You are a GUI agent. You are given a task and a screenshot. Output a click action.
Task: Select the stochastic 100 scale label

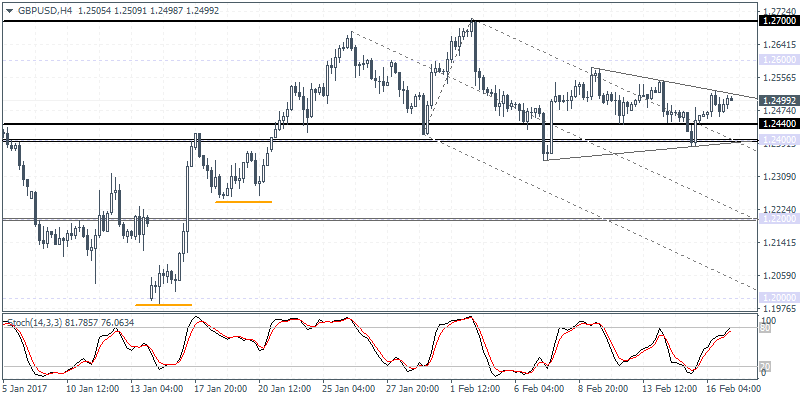point(768,322)
